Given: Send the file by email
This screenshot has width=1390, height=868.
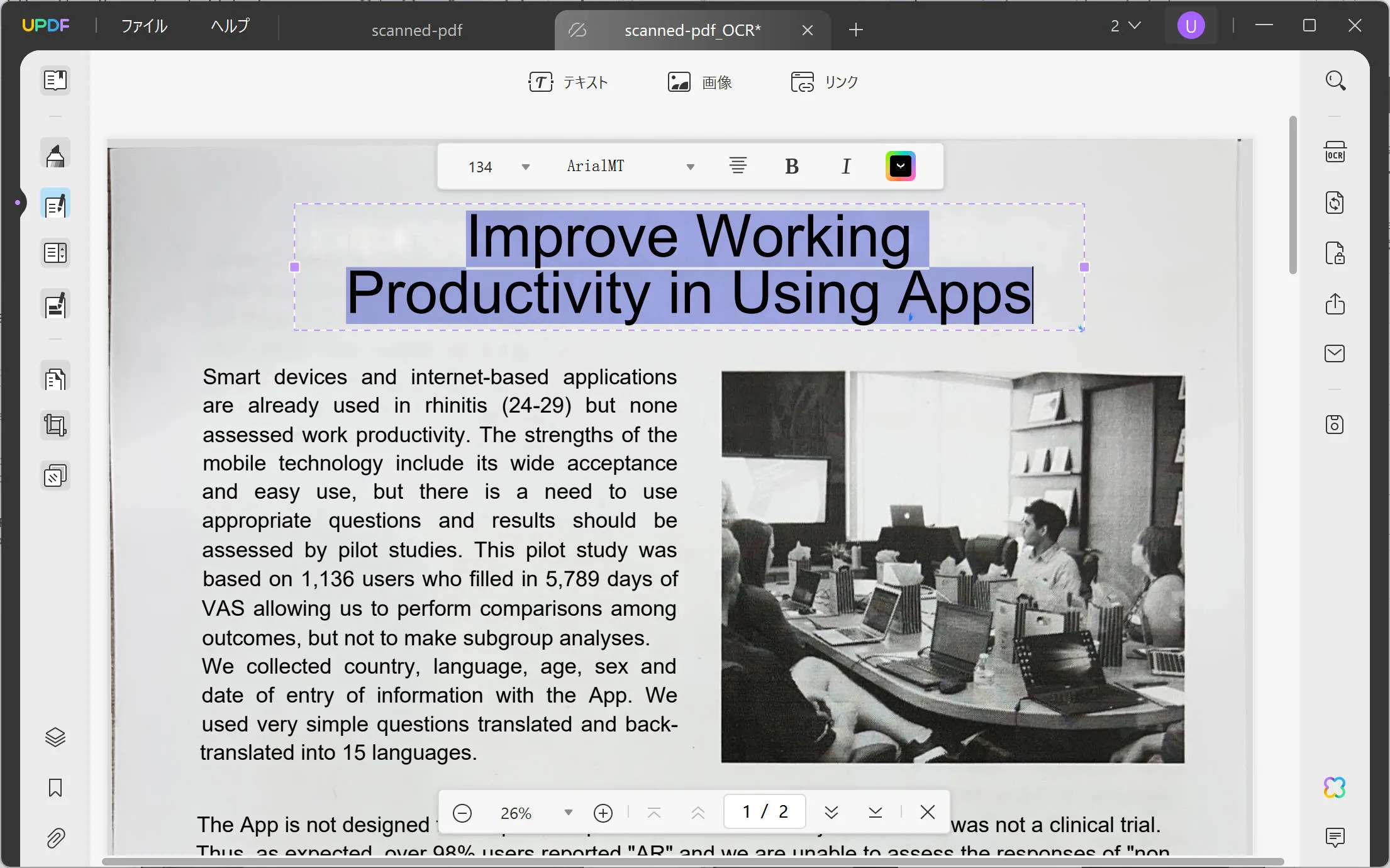Looking at the screenshot, I should tap(1335, 353).
